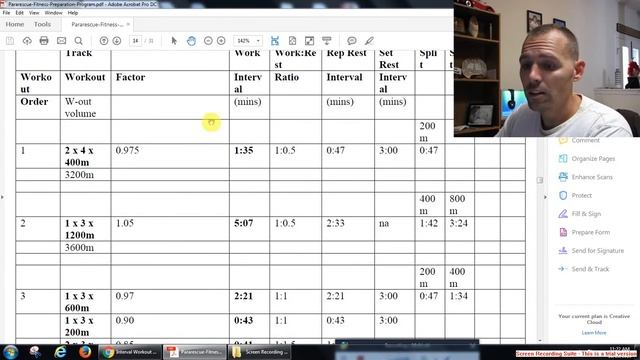Open the Window menu

53,13
